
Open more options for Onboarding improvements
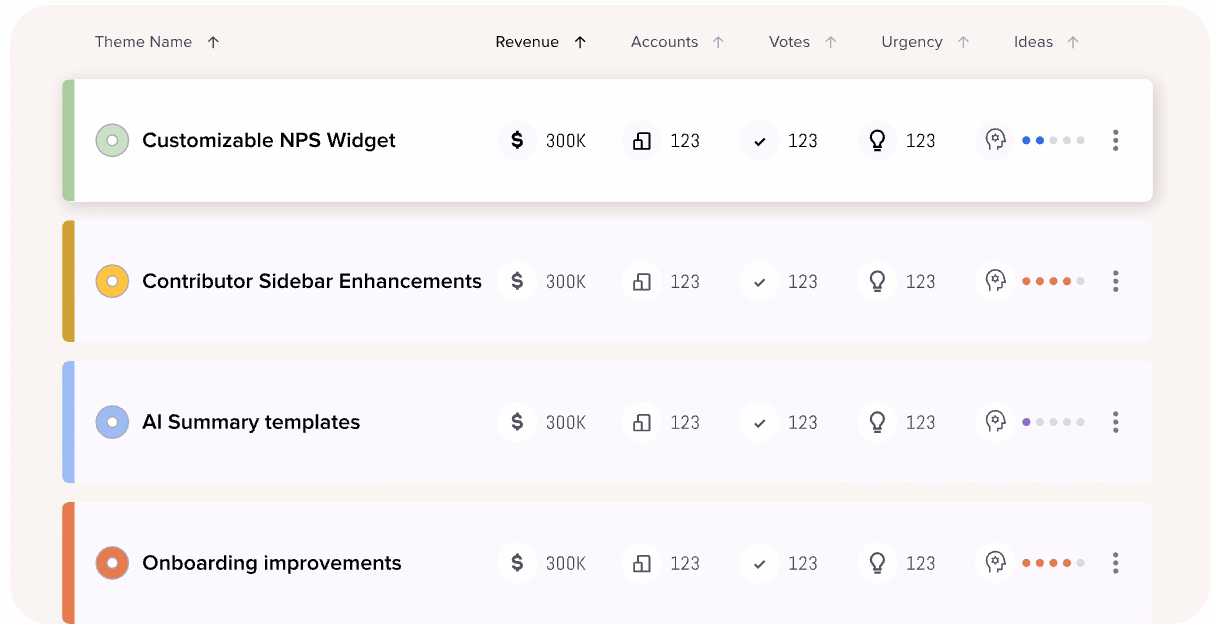1115,563
